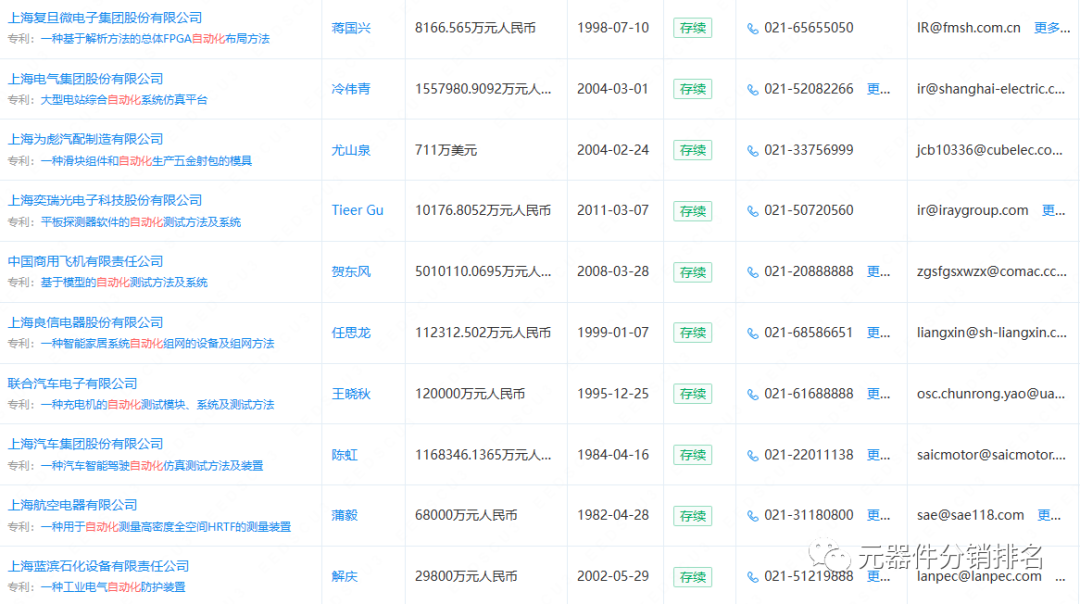The width and height of the screenshot is (1080, 604).
Task: Open patent about 汽车智能驾驶自动化仿真测试
Action: [x=152, y=466]
